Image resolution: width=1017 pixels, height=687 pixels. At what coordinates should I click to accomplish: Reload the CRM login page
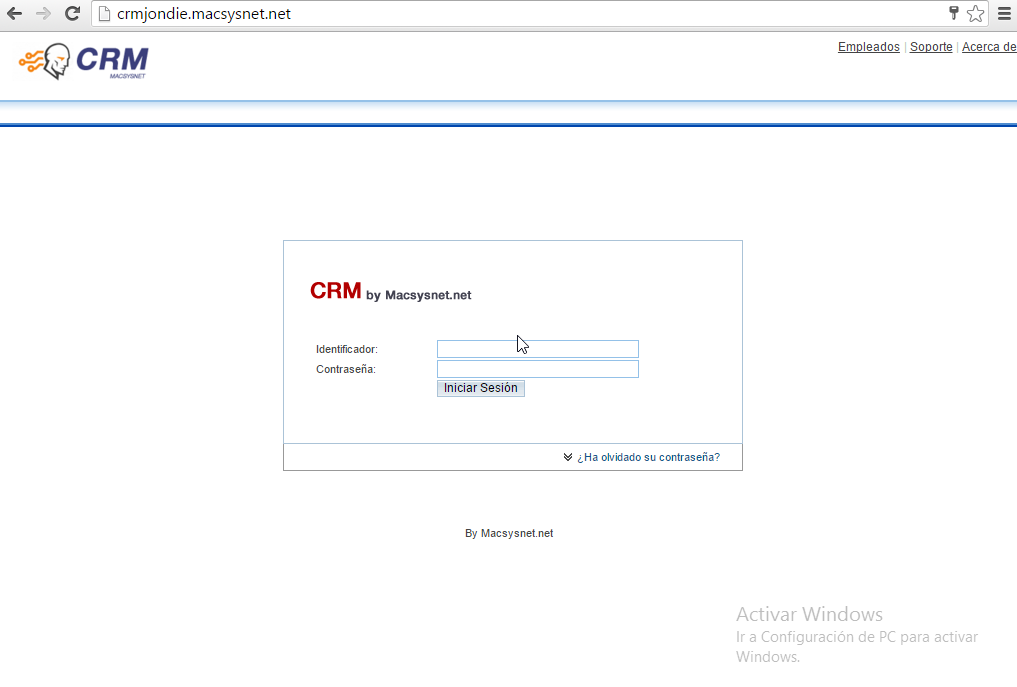click(x=72, y=14)
